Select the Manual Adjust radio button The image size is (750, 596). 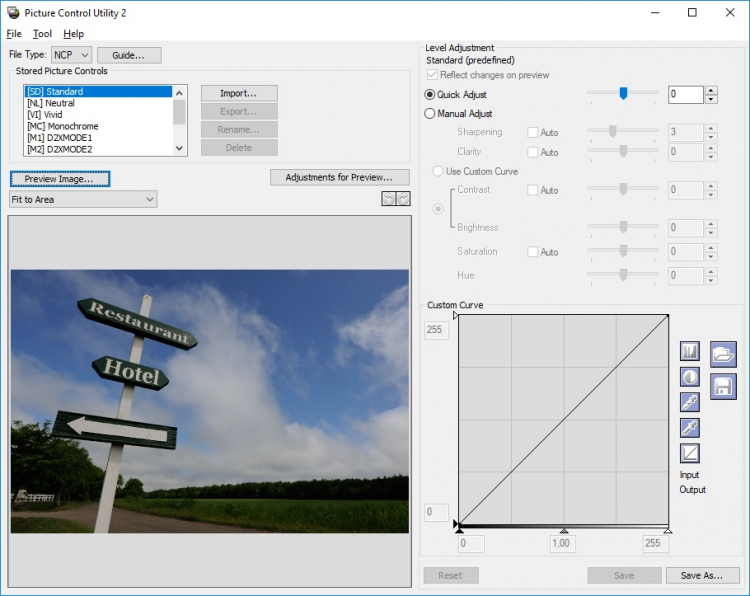coord(430,113)
